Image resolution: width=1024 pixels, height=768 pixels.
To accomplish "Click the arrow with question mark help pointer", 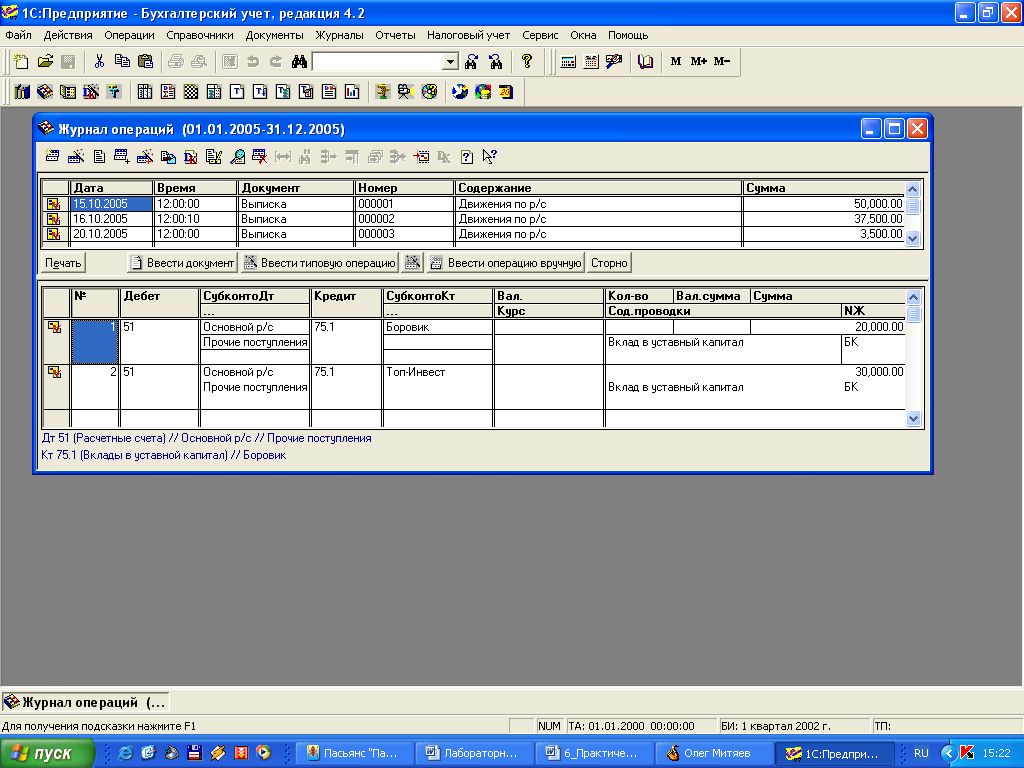I will click(490, 156).
